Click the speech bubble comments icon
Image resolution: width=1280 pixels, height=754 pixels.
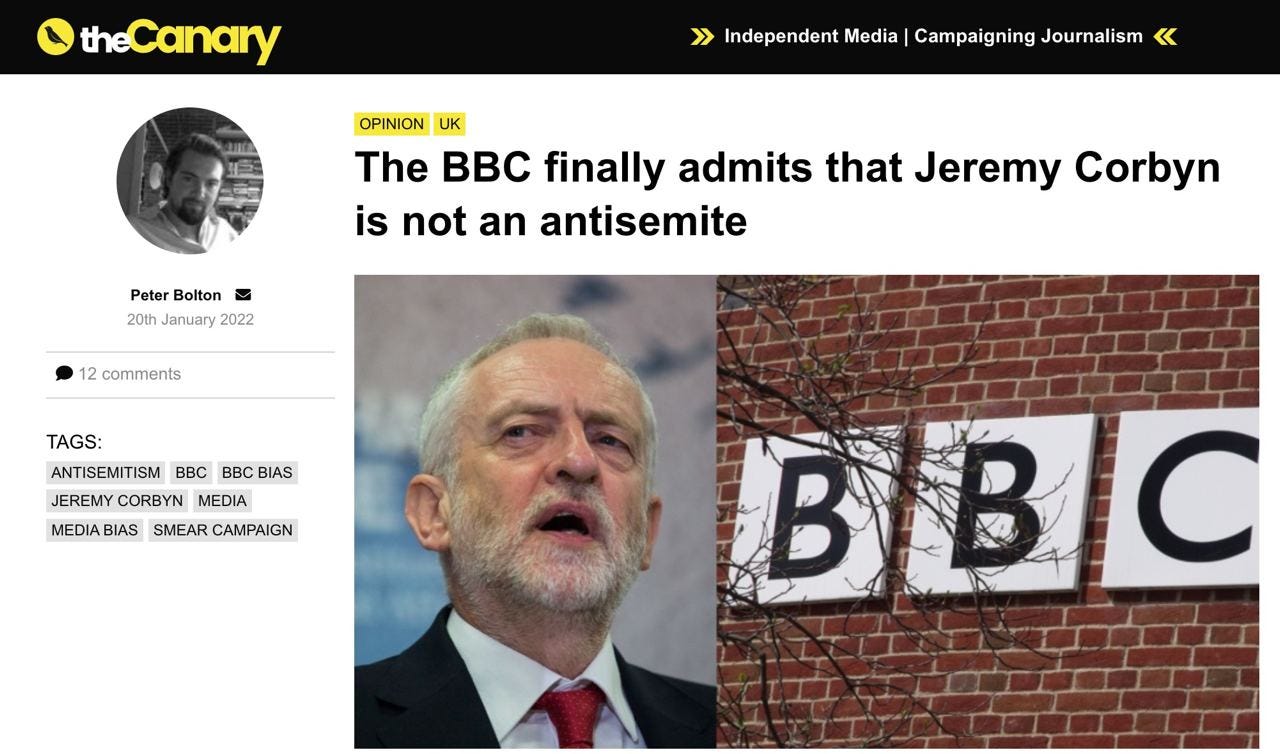pos(64,373)
